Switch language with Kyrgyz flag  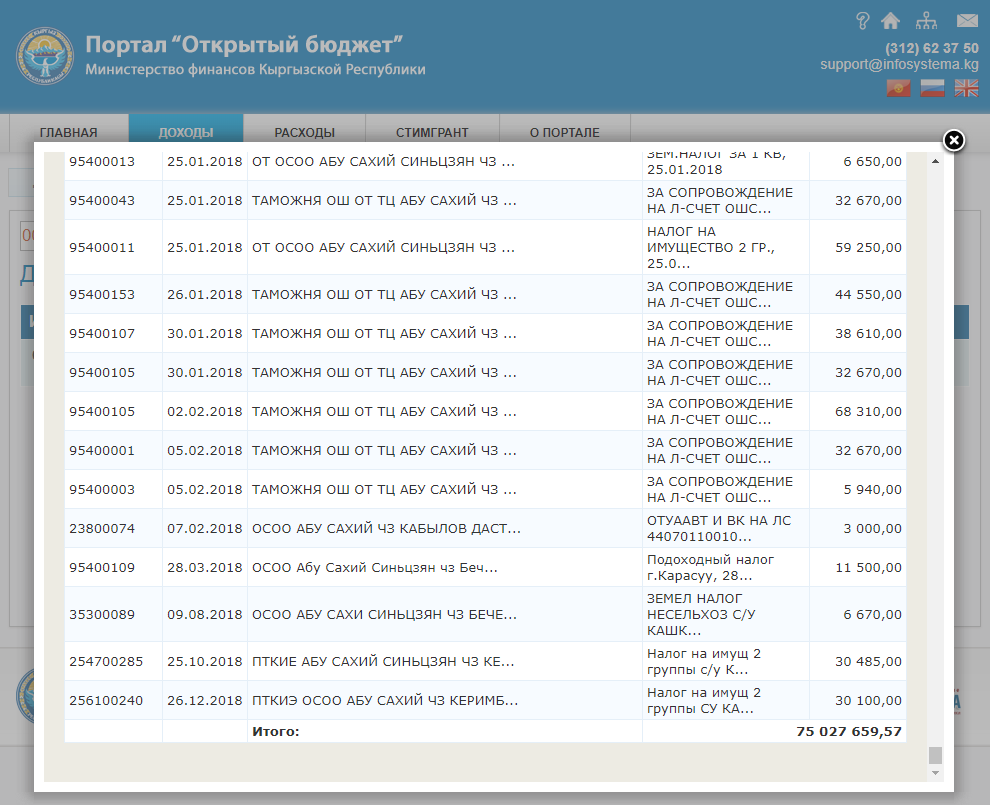[x=898, y=88]
